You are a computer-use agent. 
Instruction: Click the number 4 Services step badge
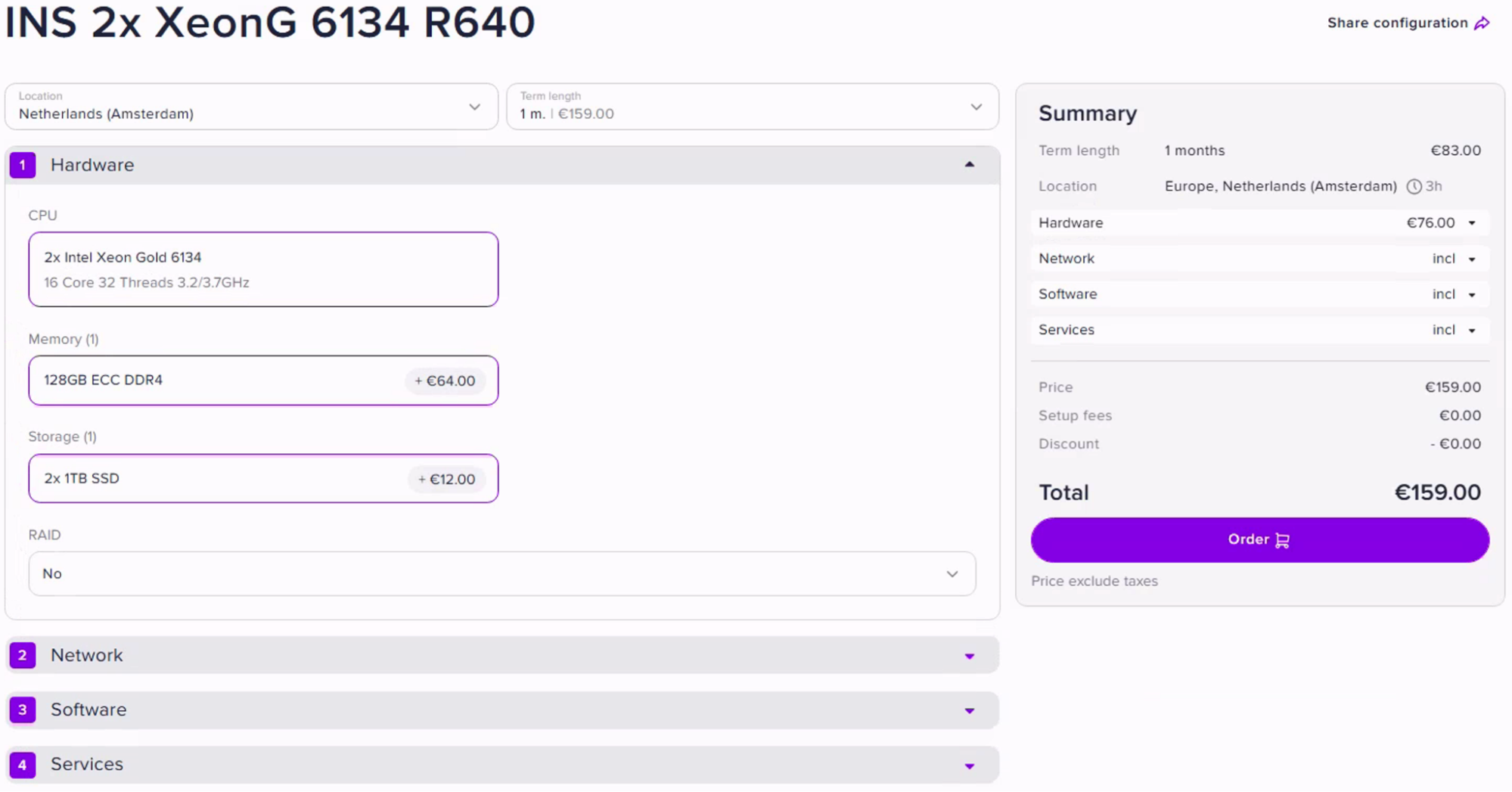tap(23, 765)
